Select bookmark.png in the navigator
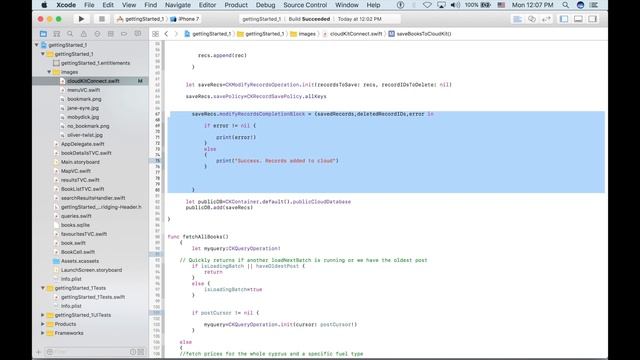Image resolution: width=640 pixels, height=360 pixels. pos(84,99)
